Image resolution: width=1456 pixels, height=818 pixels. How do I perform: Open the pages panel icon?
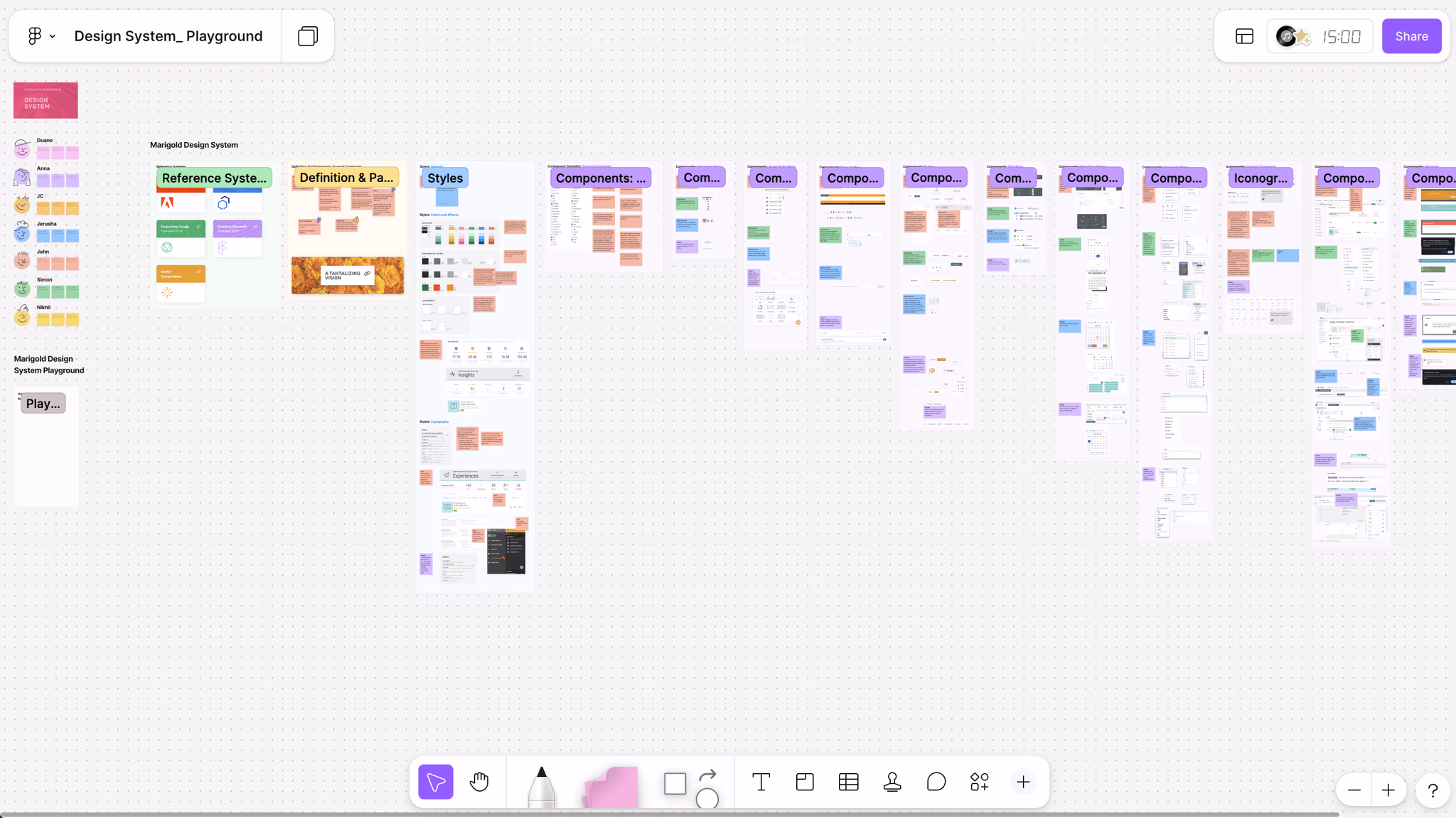pyautogui.click(x=308, y=36)
